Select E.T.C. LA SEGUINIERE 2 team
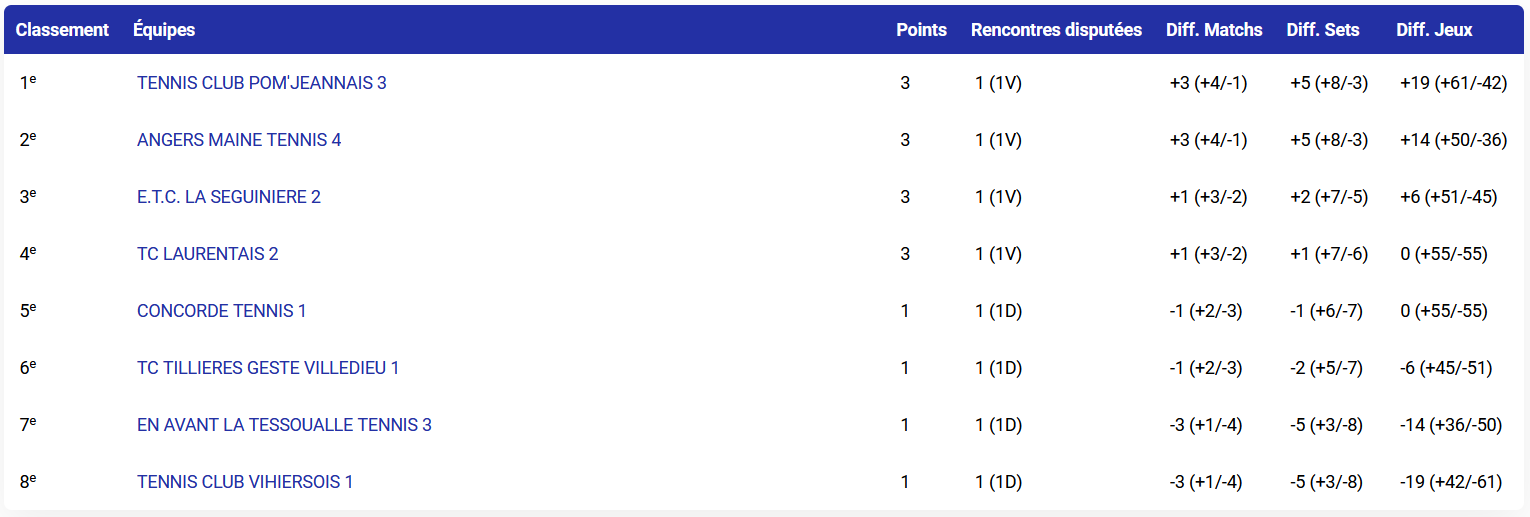 click(229, 197)
